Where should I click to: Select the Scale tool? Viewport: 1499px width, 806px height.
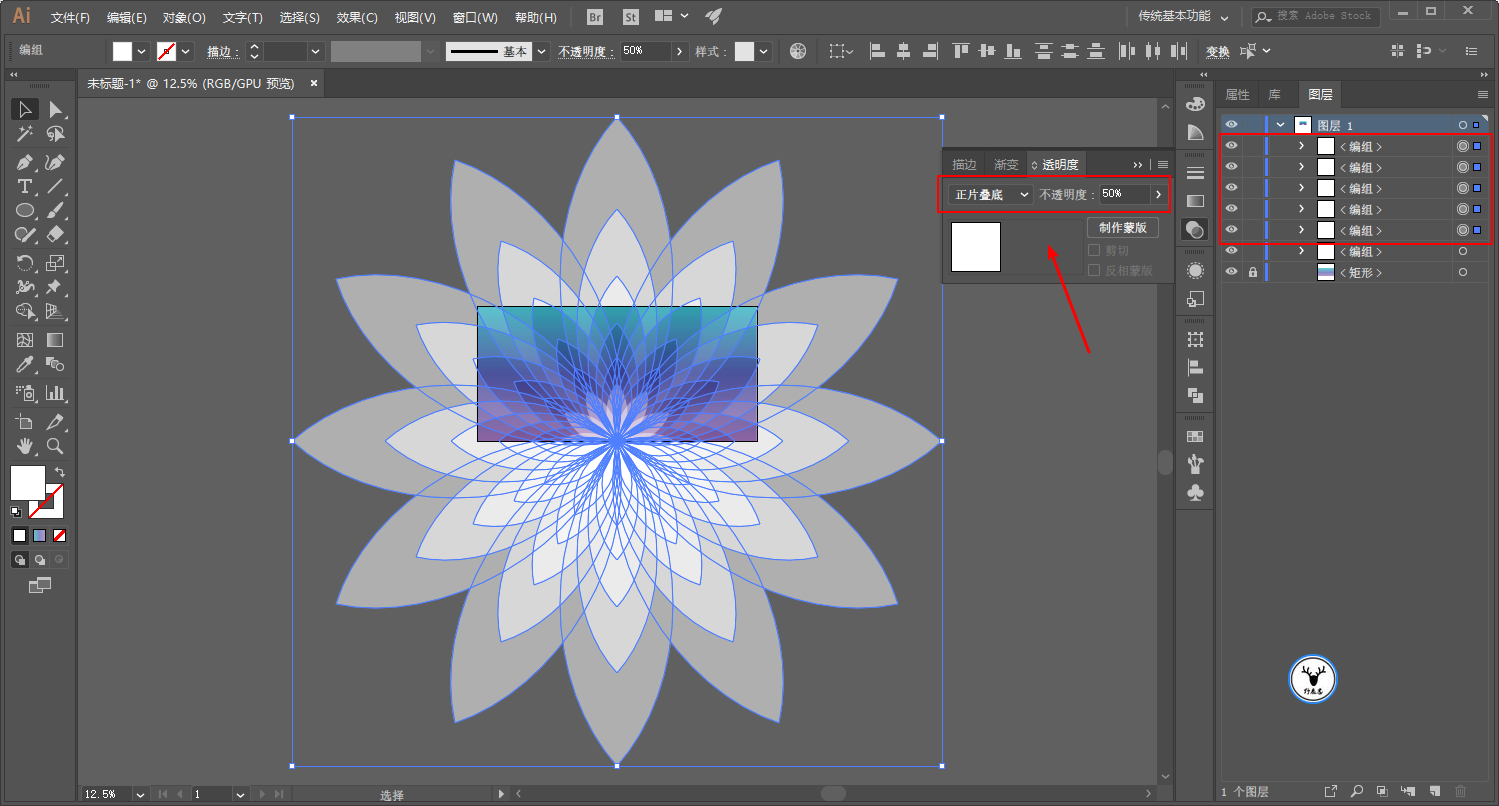tap(55, 263)
